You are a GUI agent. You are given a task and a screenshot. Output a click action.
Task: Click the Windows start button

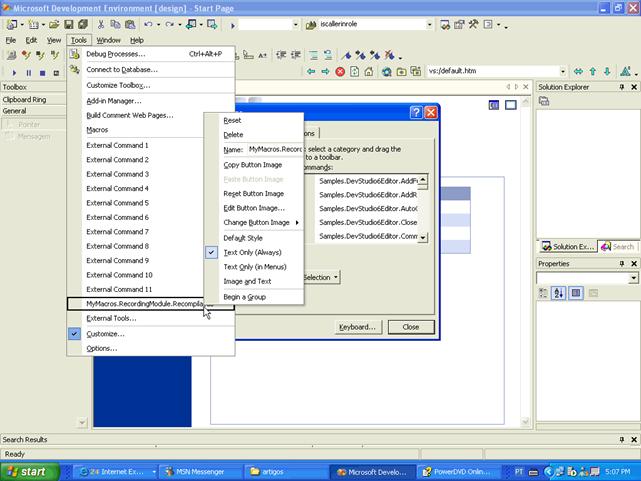pos(29,472)
